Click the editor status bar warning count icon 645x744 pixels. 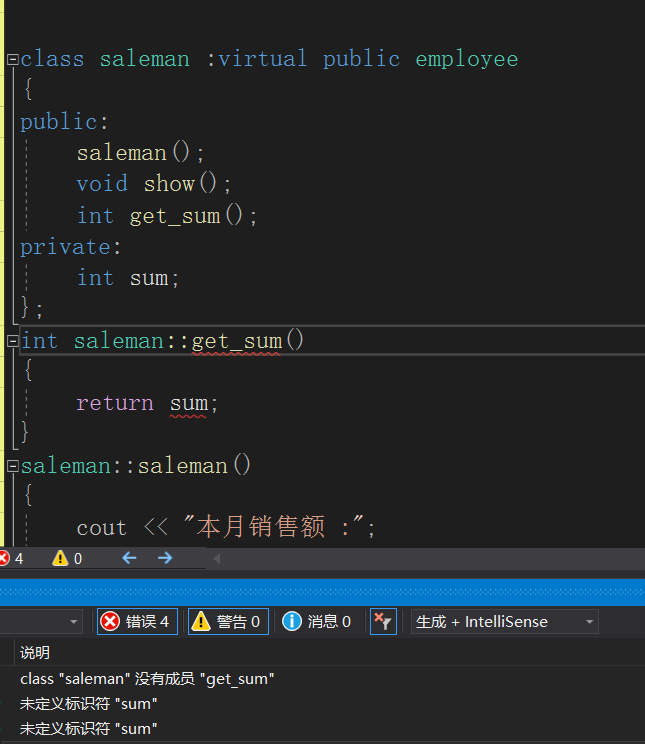tap(60, 558)
